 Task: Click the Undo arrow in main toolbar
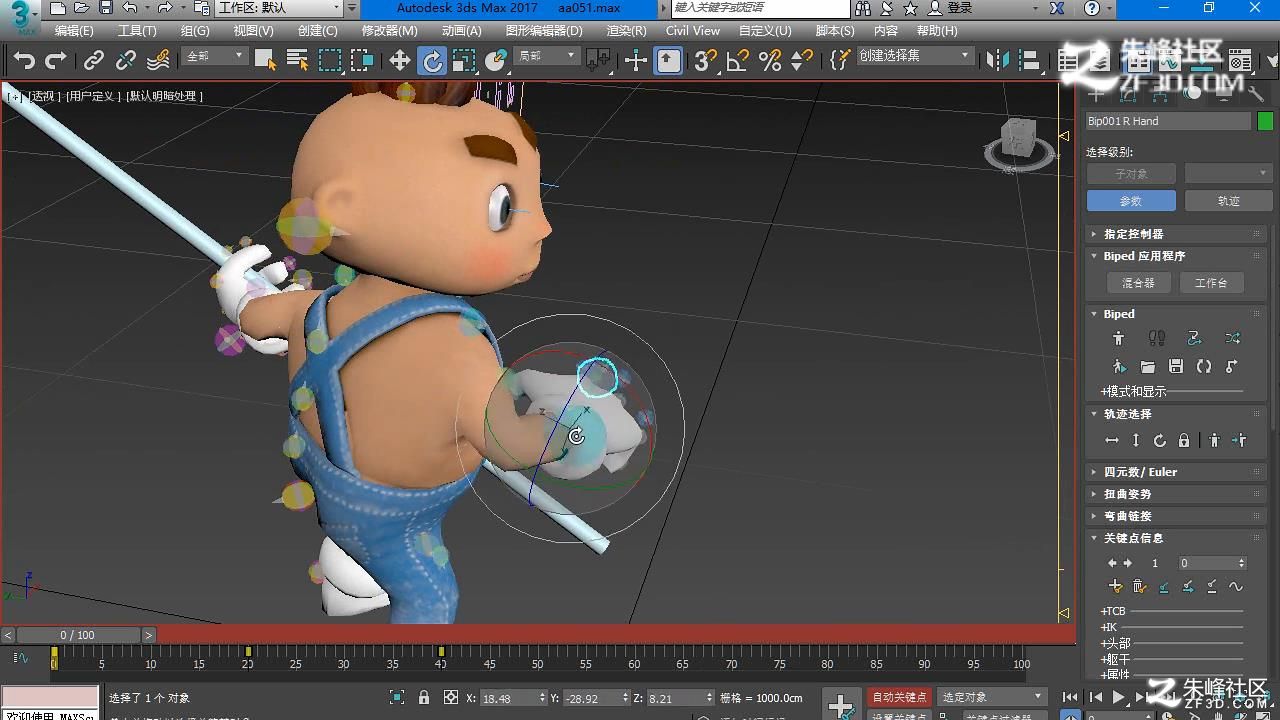(x=24, y=61)
